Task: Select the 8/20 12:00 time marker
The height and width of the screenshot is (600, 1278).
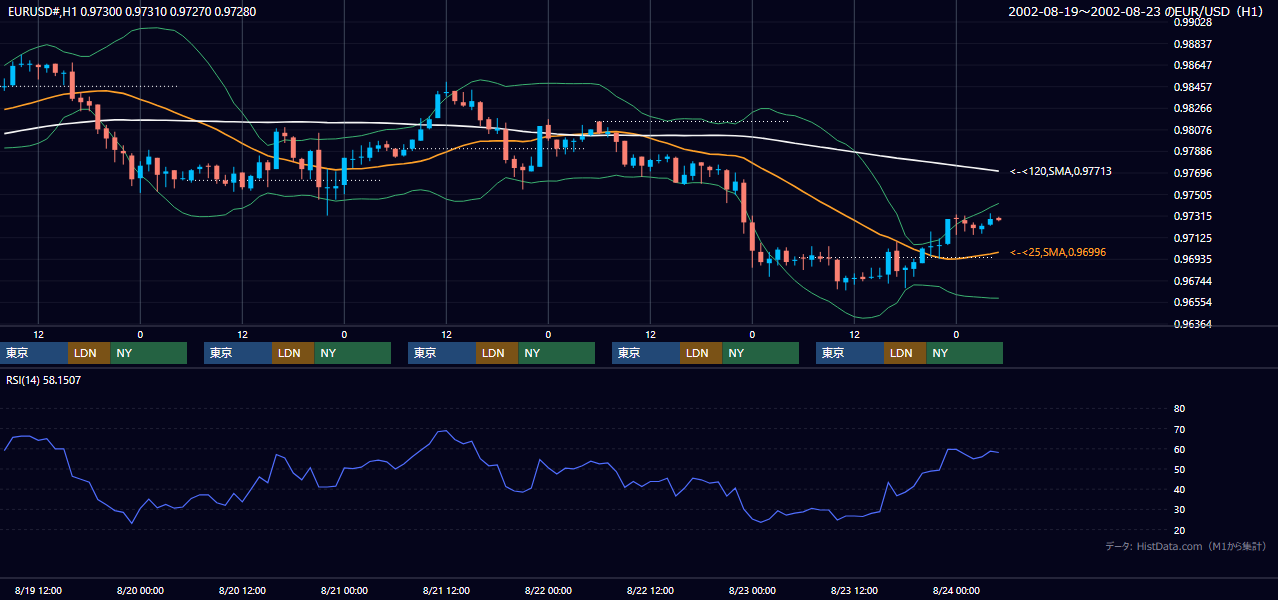Action: click(242, 590)
